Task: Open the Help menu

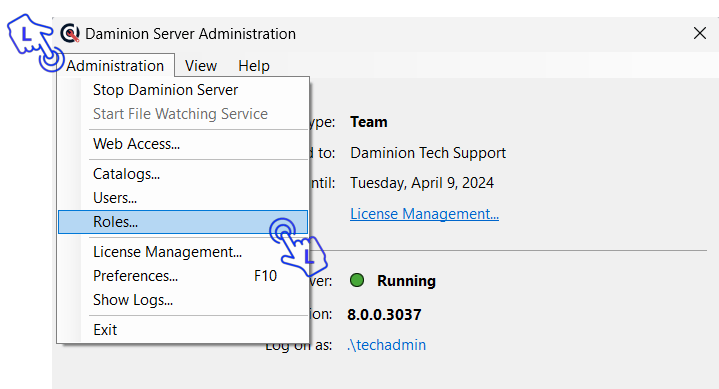Action: pyautogui.click(x=254, y=66)
